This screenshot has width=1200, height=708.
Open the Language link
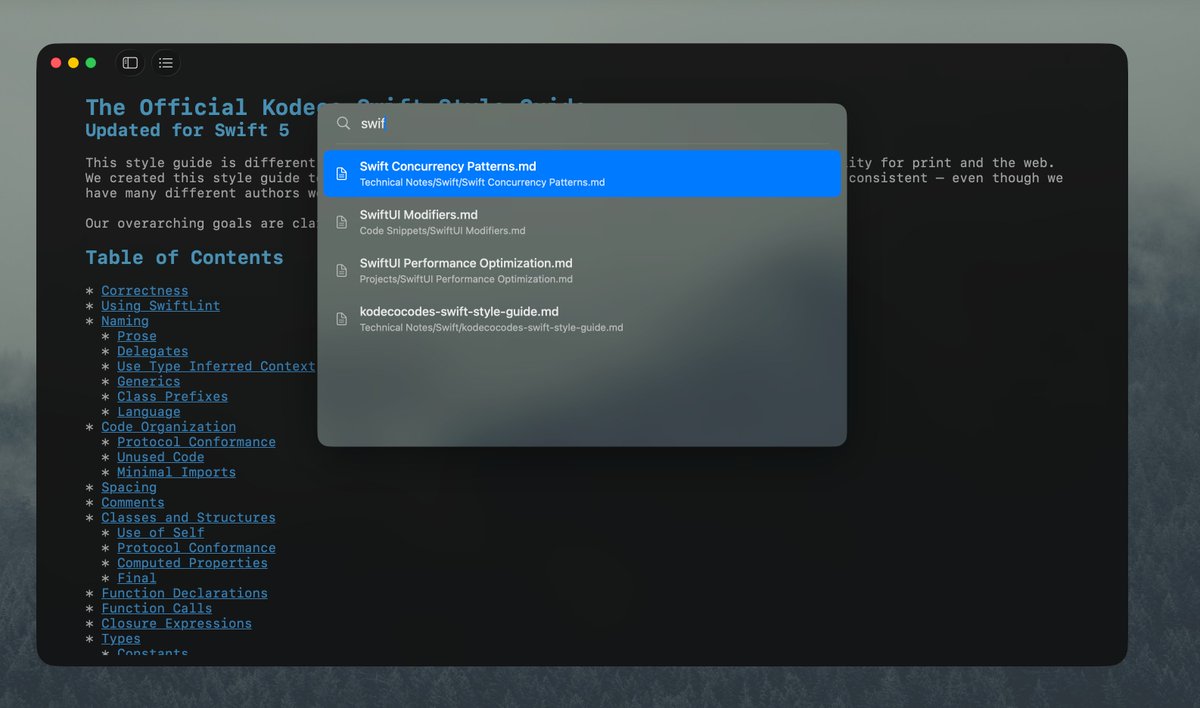149,412
